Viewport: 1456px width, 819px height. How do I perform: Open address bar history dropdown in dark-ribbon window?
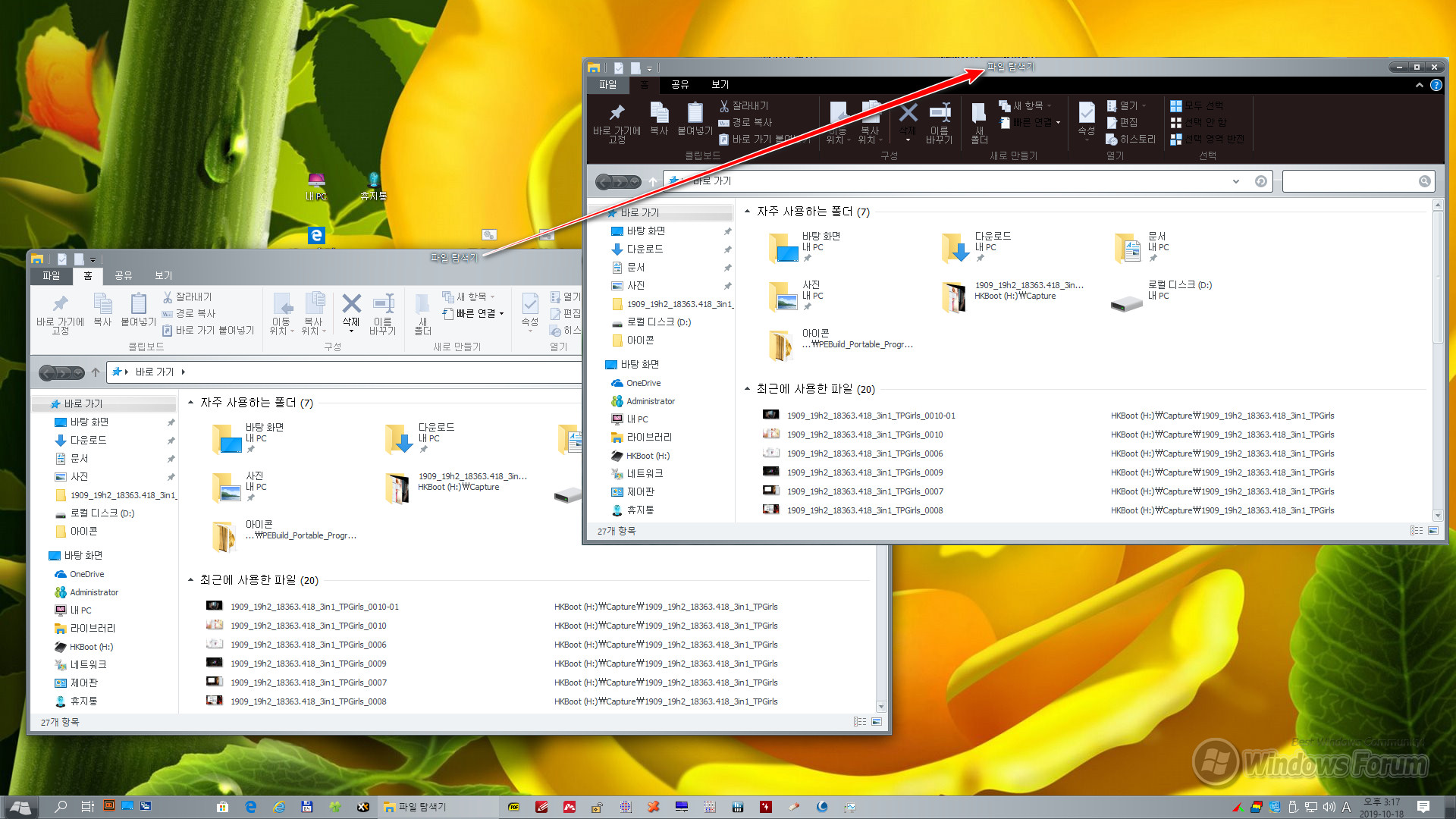[1236, 181]
